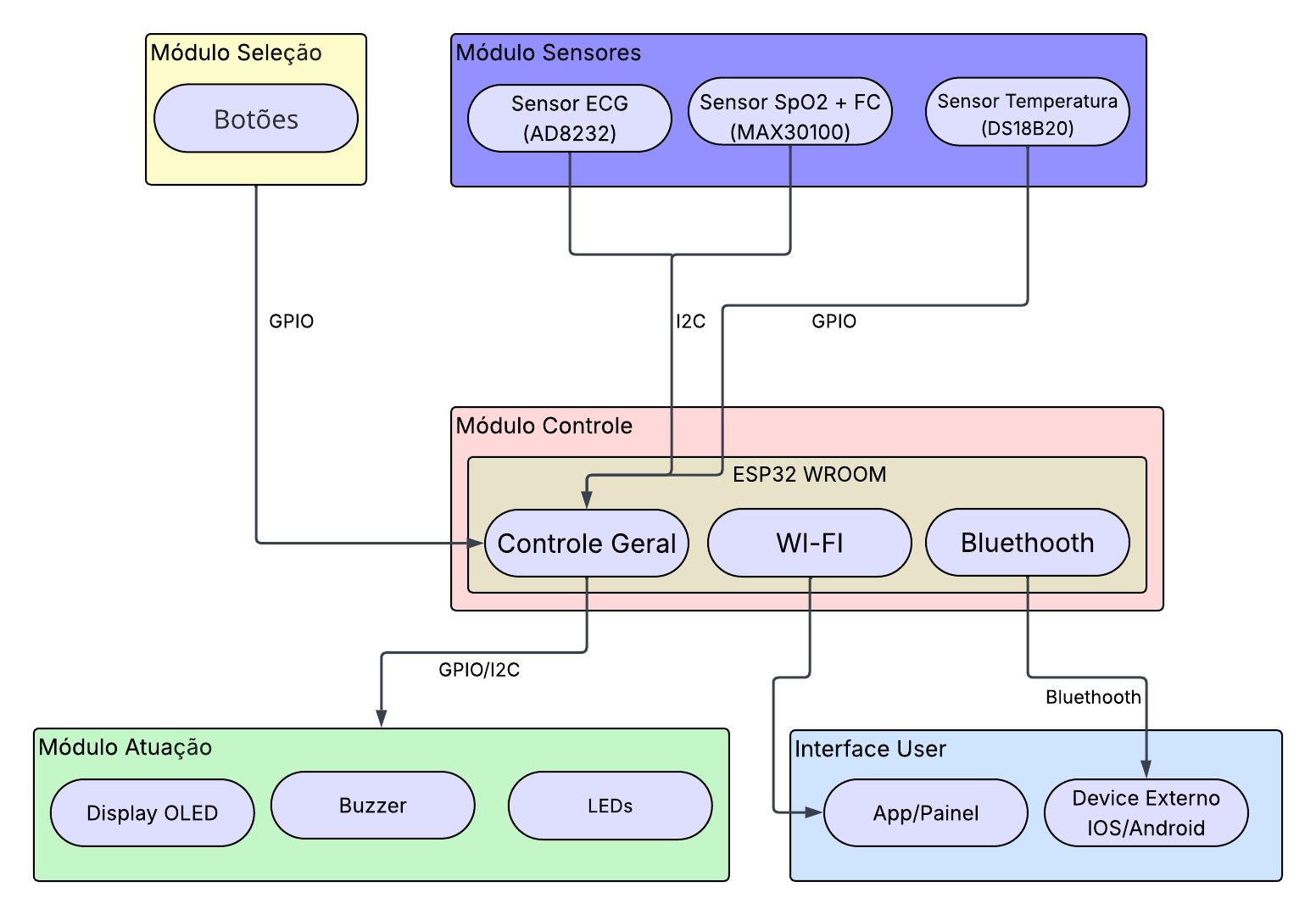The height and width of the screenshot is (915, 1316).
Task: Click the Sensor ECG (AD8232) node
Action: [570, 118]
